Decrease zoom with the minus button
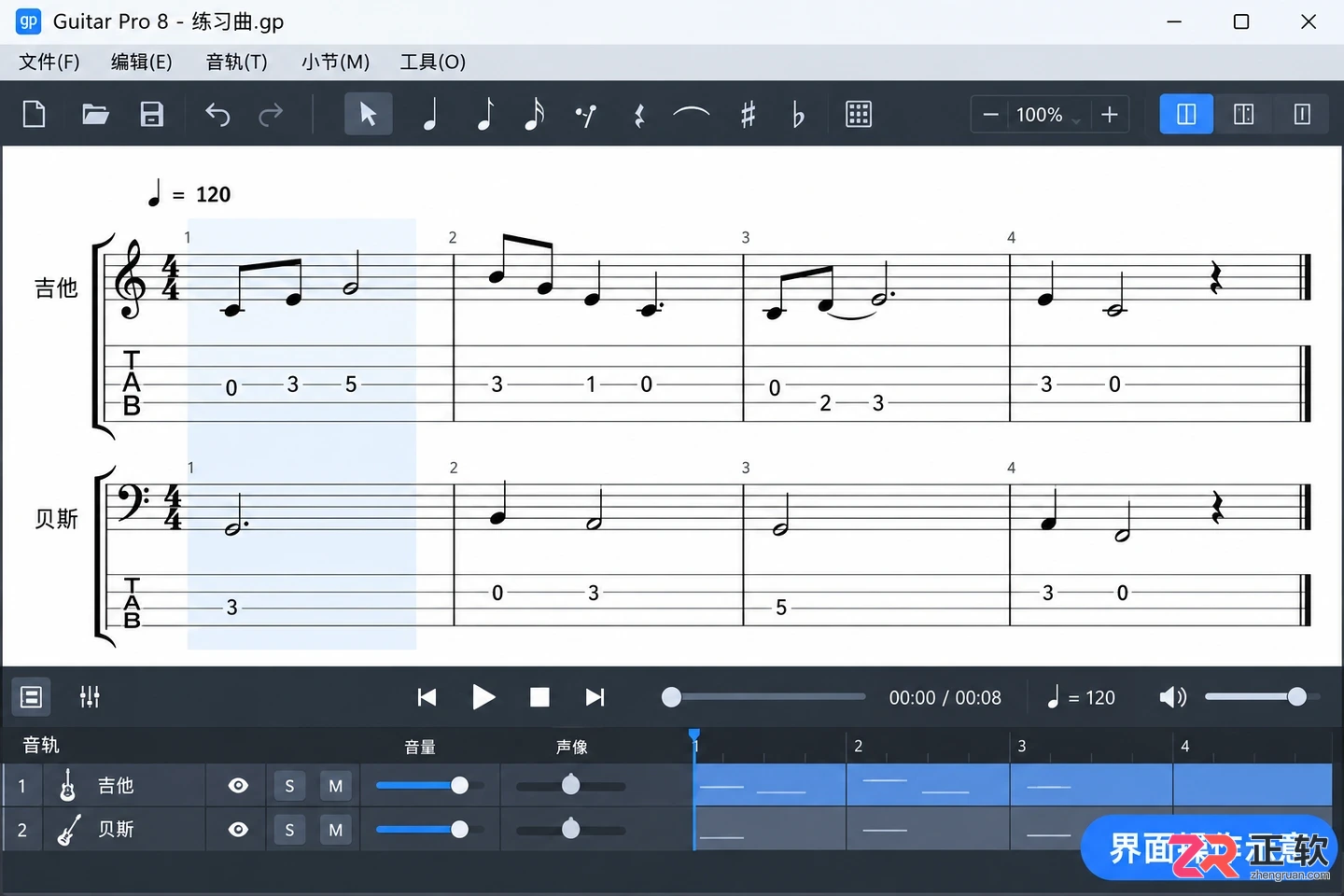The width and height of the screenshot is (1344, 896). [991, 115]
